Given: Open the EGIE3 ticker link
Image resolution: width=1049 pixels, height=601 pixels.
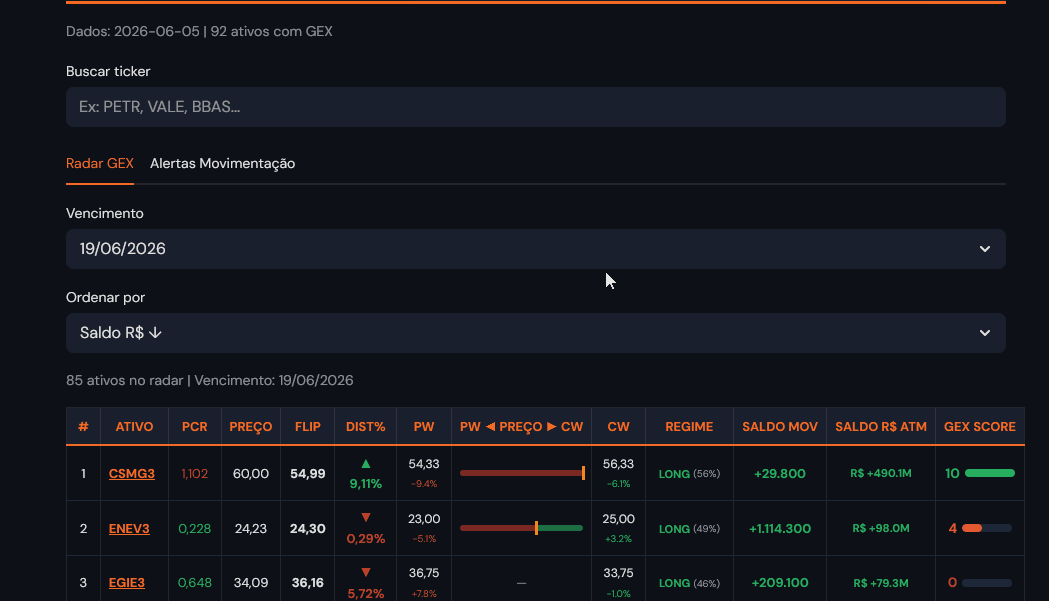Looking at the screenshot, I should [x=126, y=583].
